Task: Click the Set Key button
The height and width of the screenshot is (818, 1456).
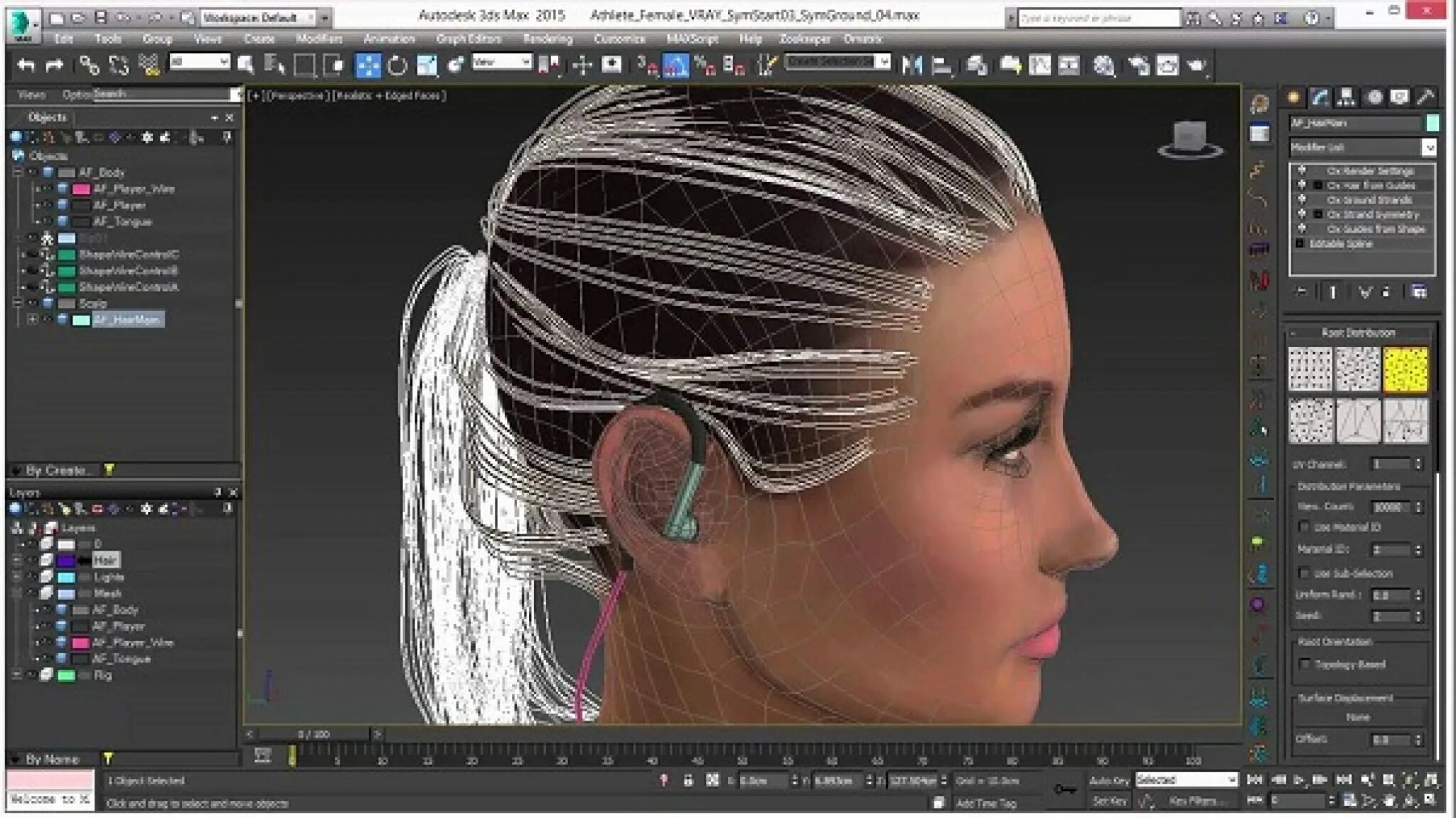Action: [x=1110, y=801]
